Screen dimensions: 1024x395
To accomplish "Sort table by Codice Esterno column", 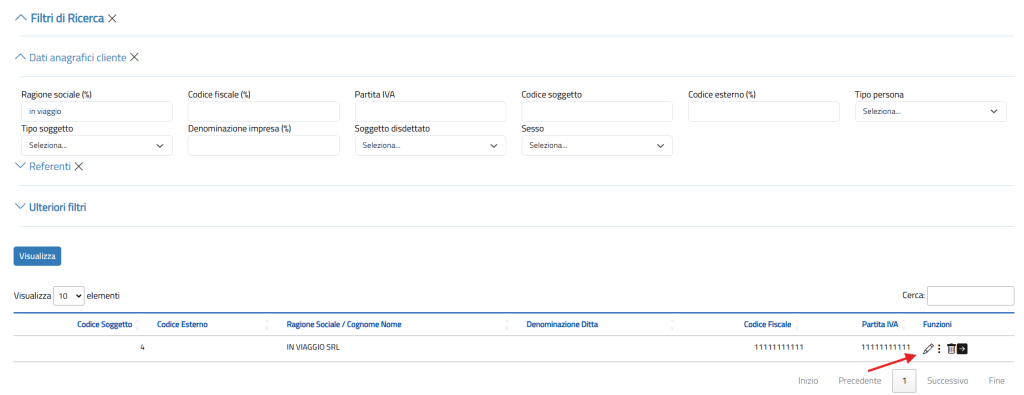I will click(182, 324).
